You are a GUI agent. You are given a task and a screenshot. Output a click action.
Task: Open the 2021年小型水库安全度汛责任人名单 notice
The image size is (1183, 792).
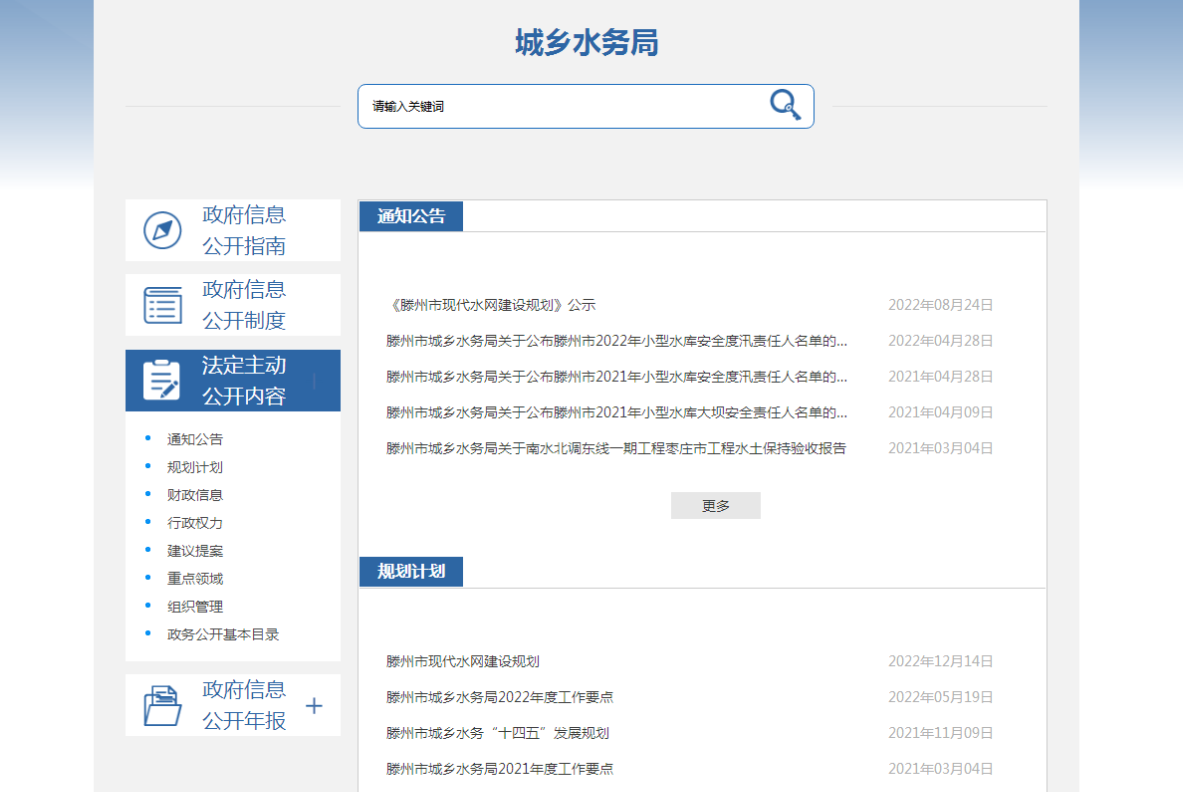coord(616,376)
